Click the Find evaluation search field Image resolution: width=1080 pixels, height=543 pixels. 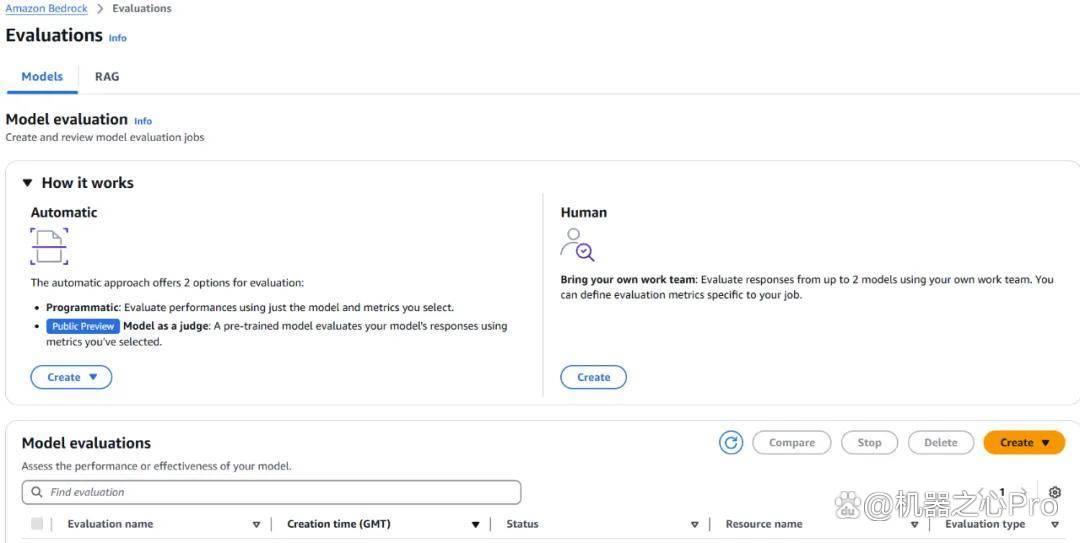(x=271, y=492)
